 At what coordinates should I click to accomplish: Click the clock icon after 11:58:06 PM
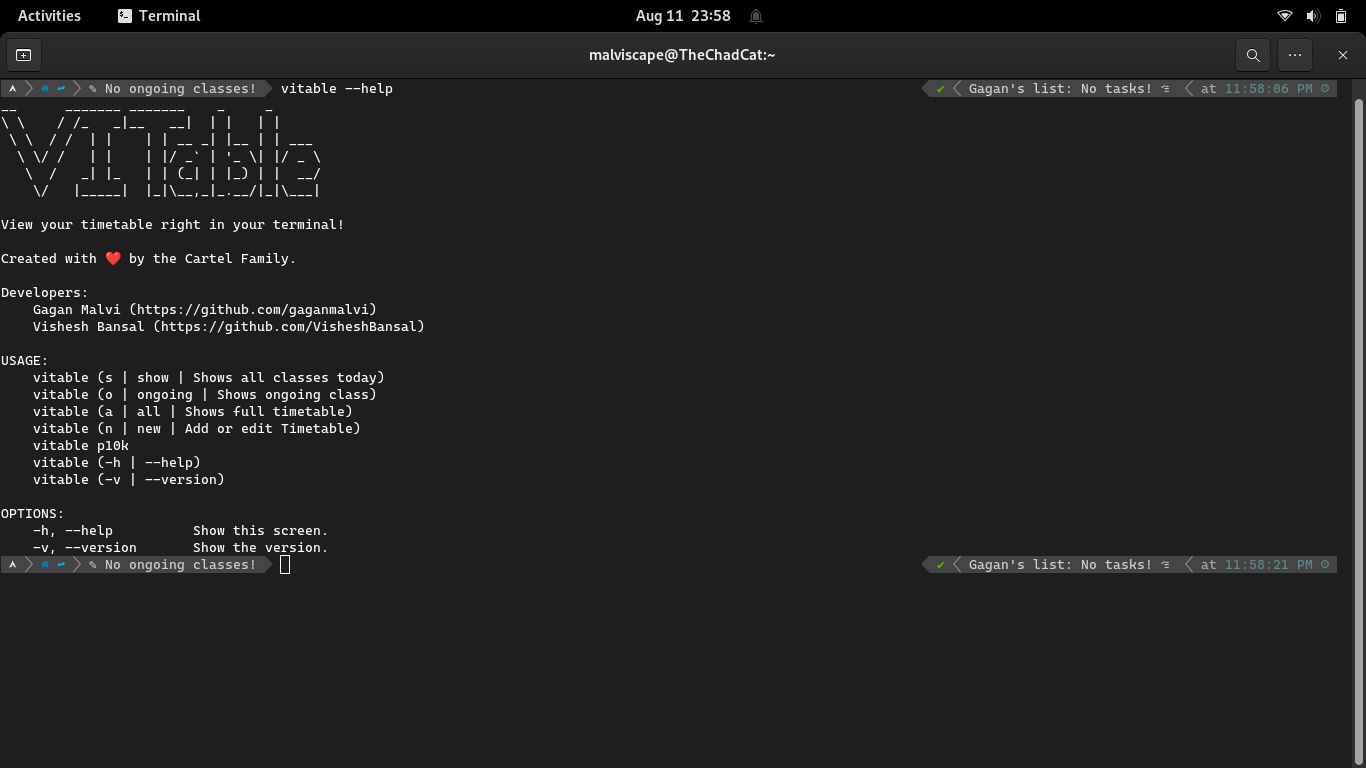point(1326,89)
